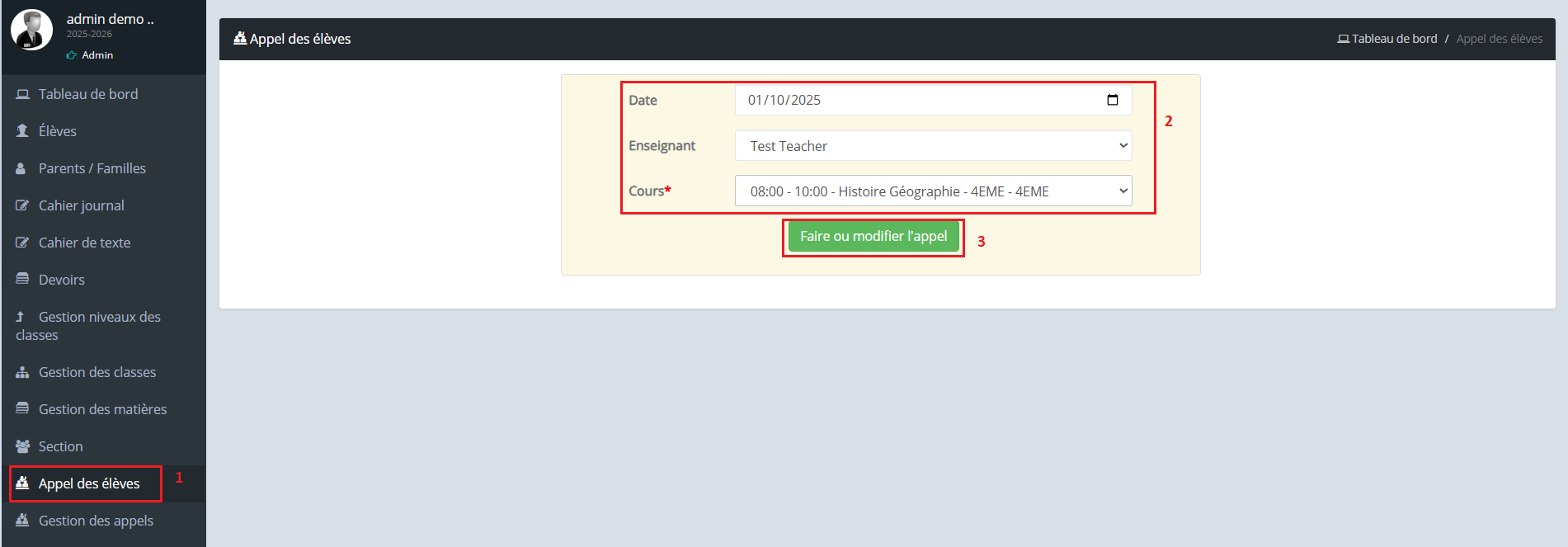This screenshot has width=1568, height=547.
Task: Click the Admin role label under username
Action: pyautogui.click(x=97, y=55)
